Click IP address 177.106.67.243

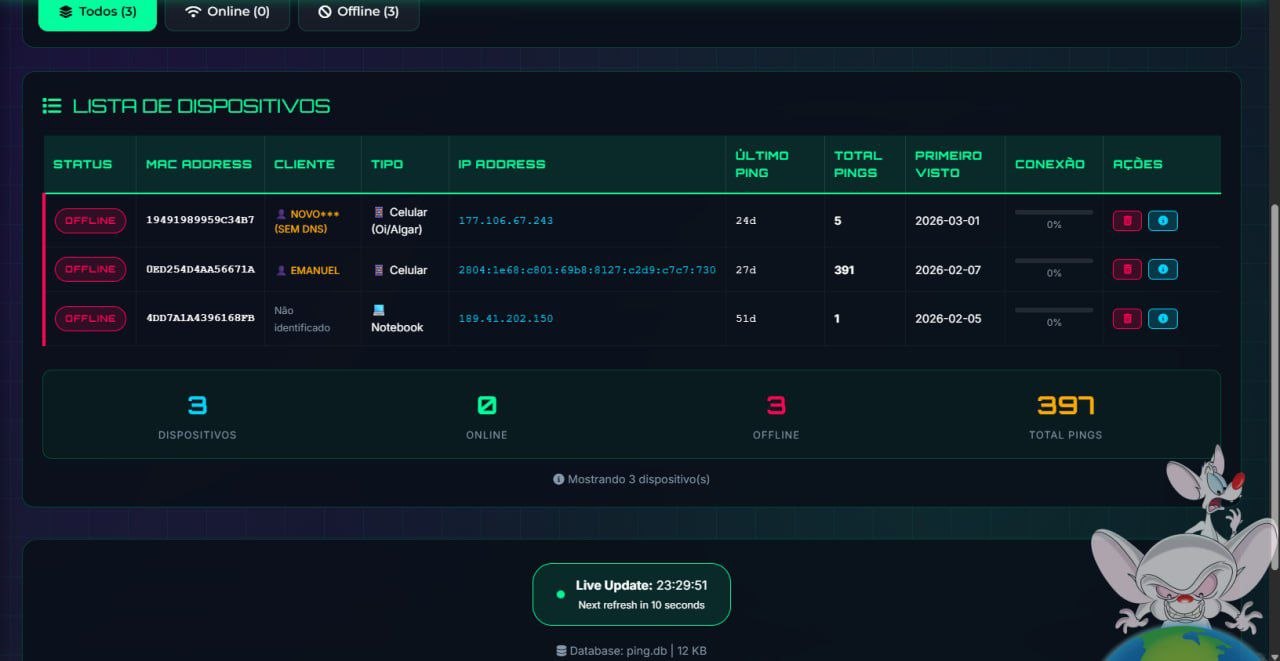[x=505, y=221]
